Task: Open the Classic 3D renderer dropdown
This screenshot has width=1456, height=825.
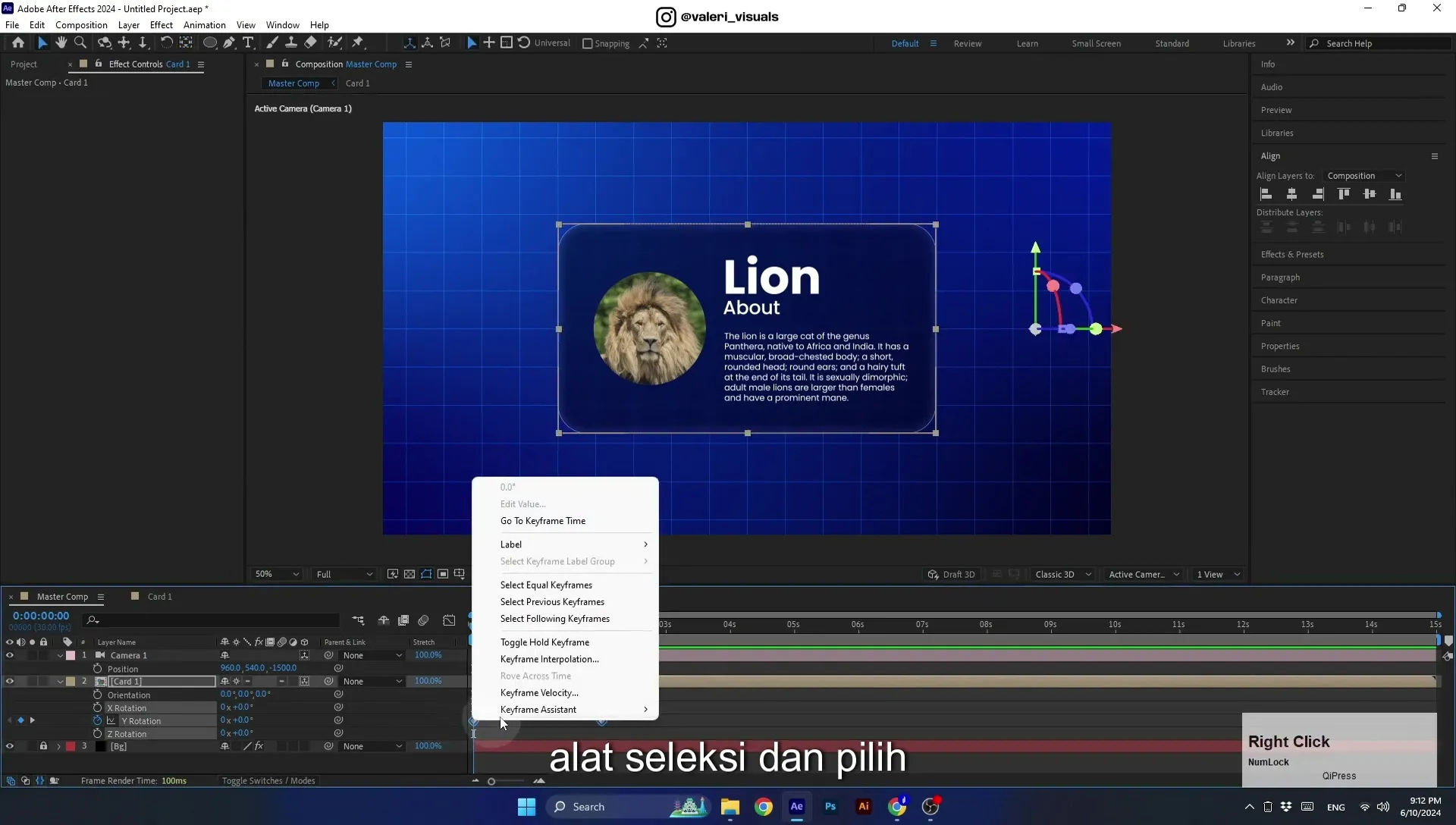Action: coord(1063,574)
